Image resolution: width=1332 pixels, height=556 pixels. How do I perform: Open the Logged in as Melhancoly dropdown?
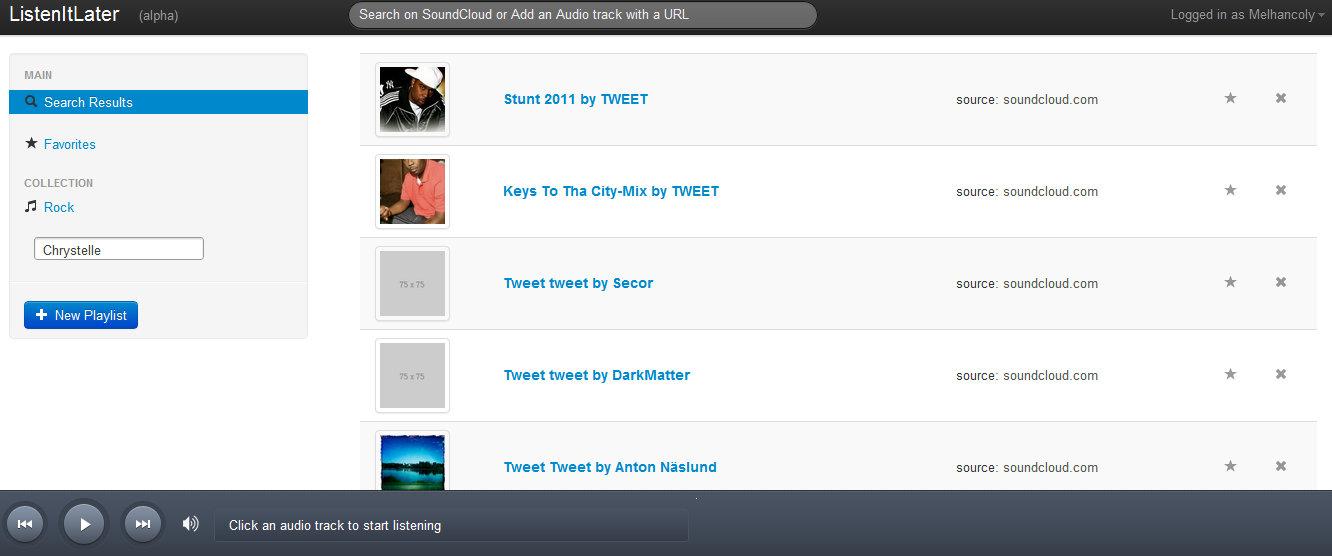click(1248, 15)
